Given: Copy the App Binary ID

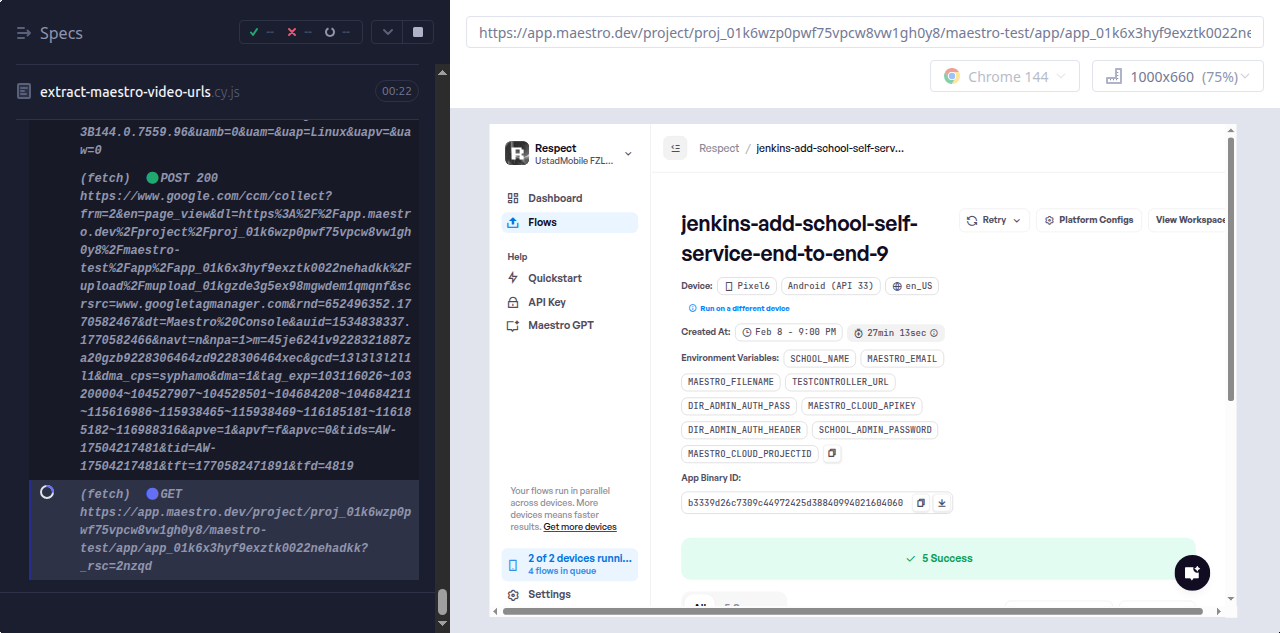Looking at the screenshot, I should (921, 503).
